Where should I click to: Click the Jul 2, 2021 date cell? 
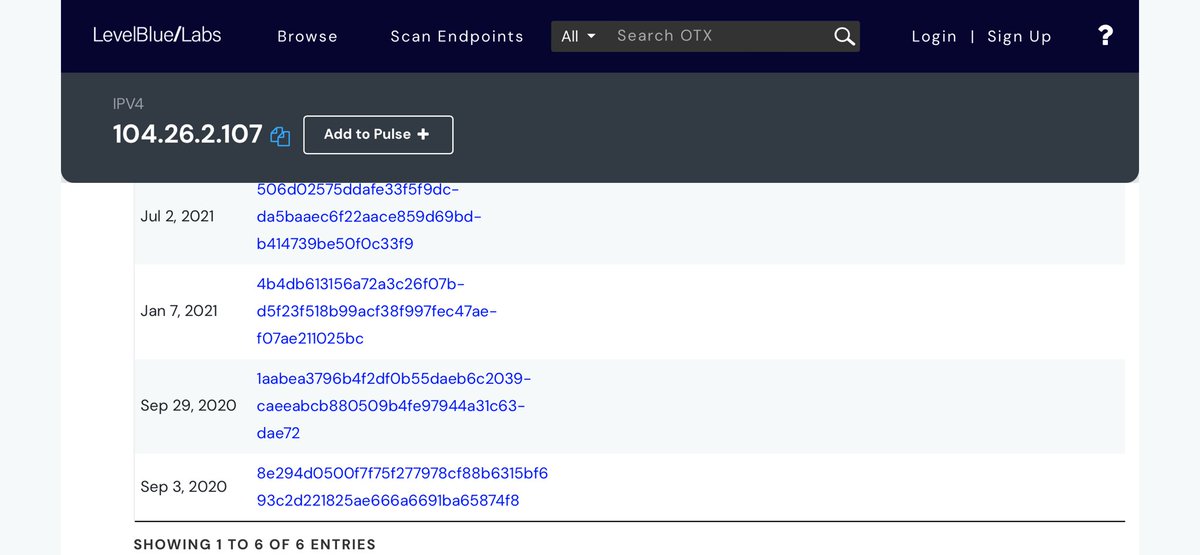177,216
